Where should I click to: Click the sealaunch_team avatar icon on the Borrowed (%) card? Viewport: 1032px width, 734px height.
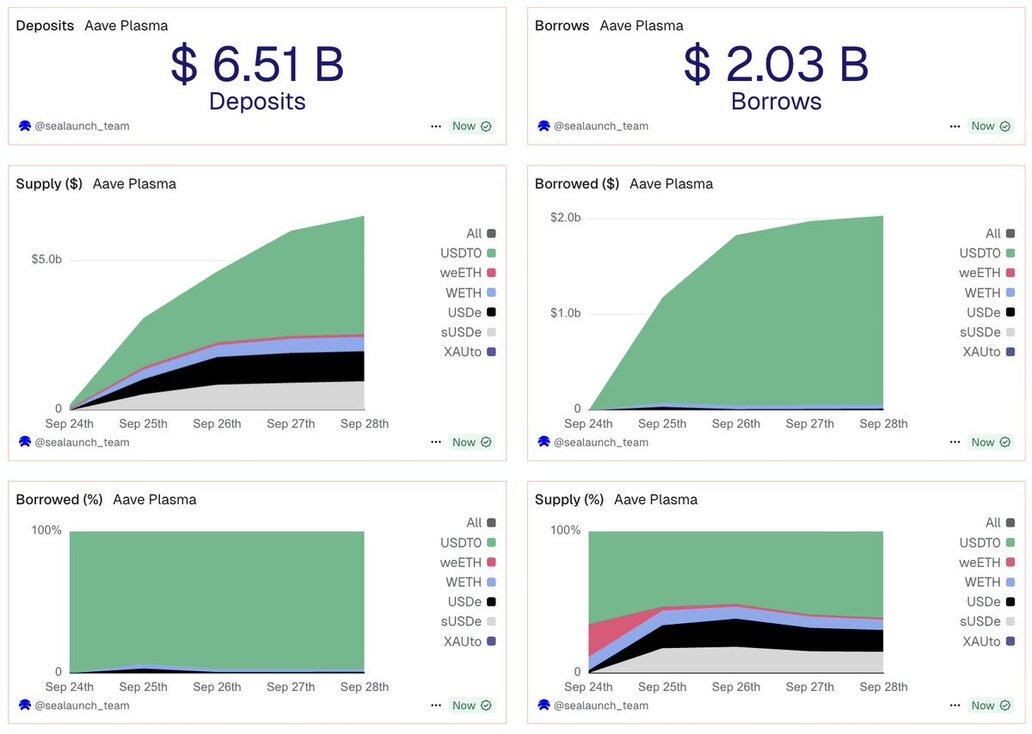(x=25, y=705)
